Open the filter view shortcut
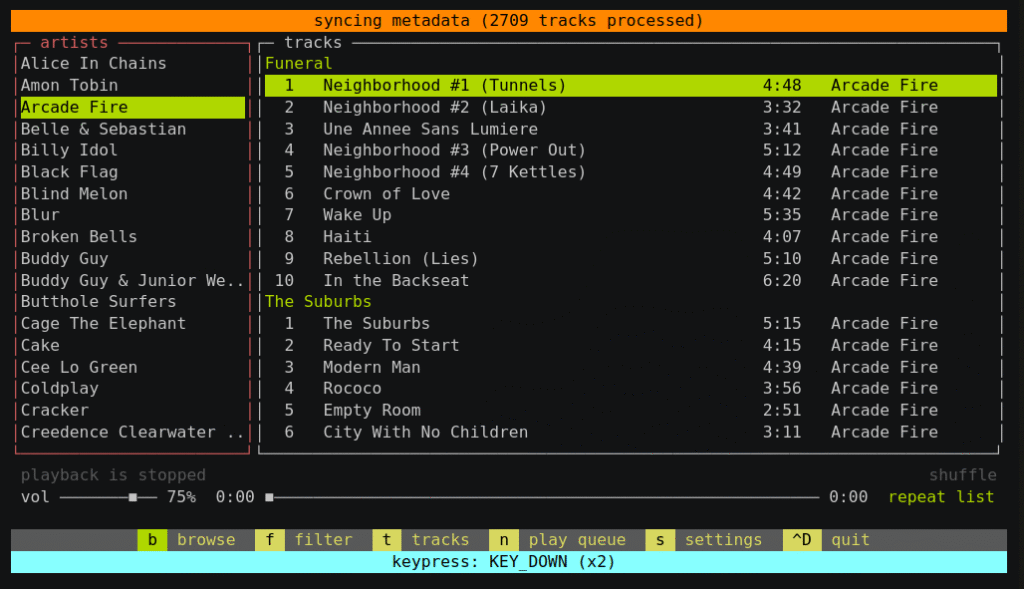1024x589 pixels. [304, 540]
